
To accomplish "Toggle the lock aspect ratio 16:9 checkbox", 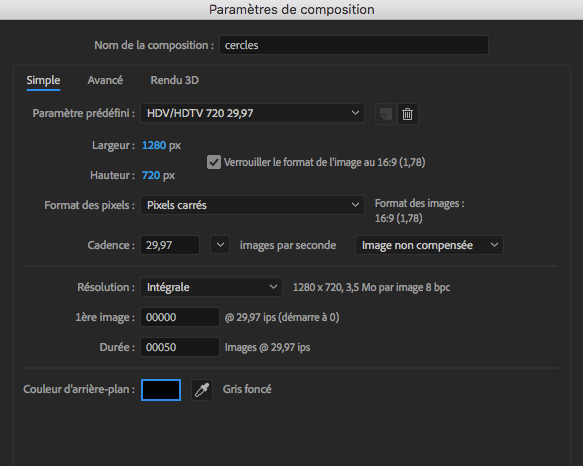I will coord(214,162).
